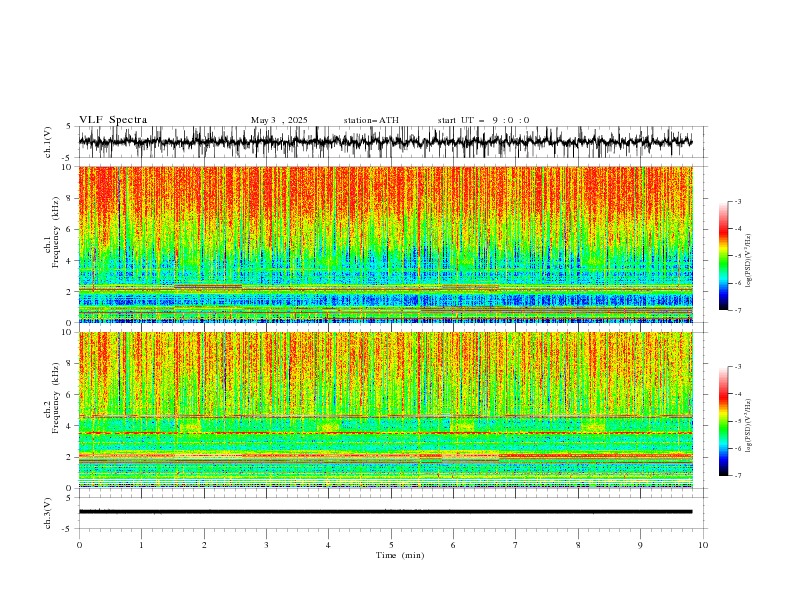Click time axis tick label "7"

point(516,545)
